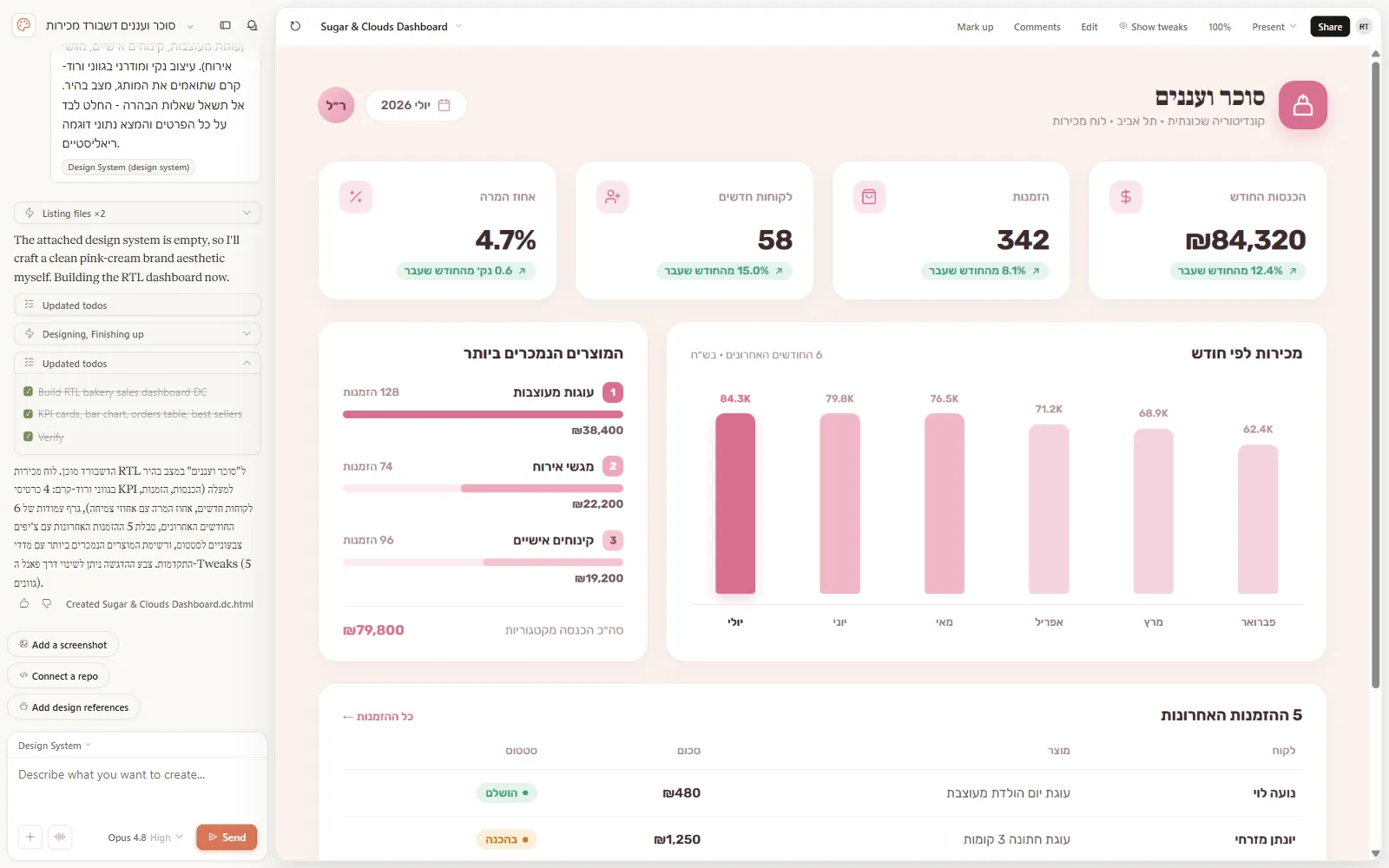Image resolution: width=1389 pixels, height=868 pixels.
Task: Click the plus attach icon in the prompt box
Action: tap(30, 837)
